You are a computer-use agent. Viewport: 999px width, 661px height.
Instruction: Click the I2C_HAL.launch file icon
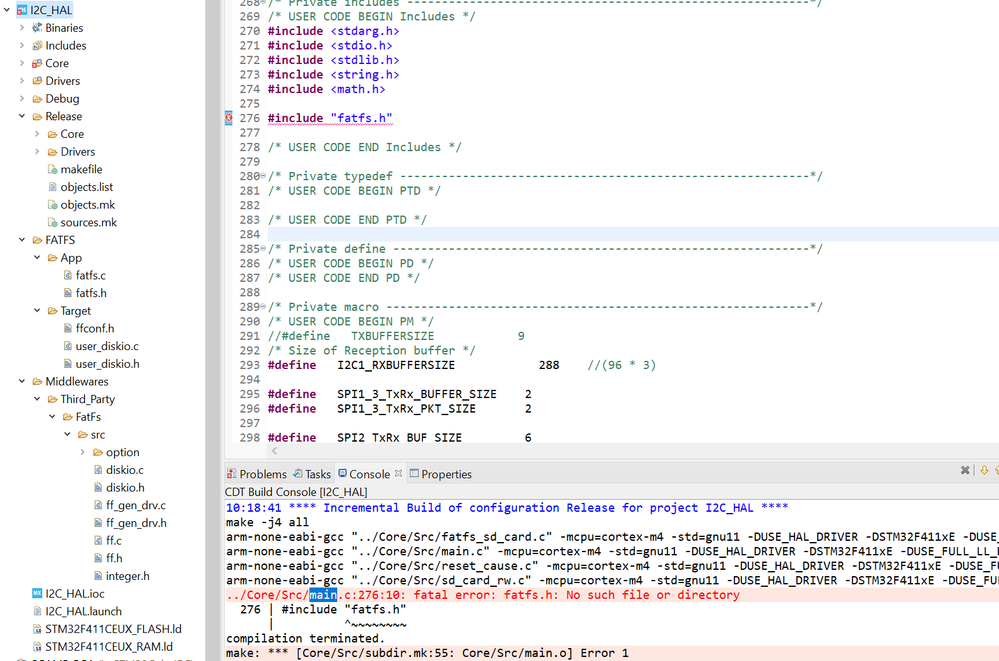[37, 611]
